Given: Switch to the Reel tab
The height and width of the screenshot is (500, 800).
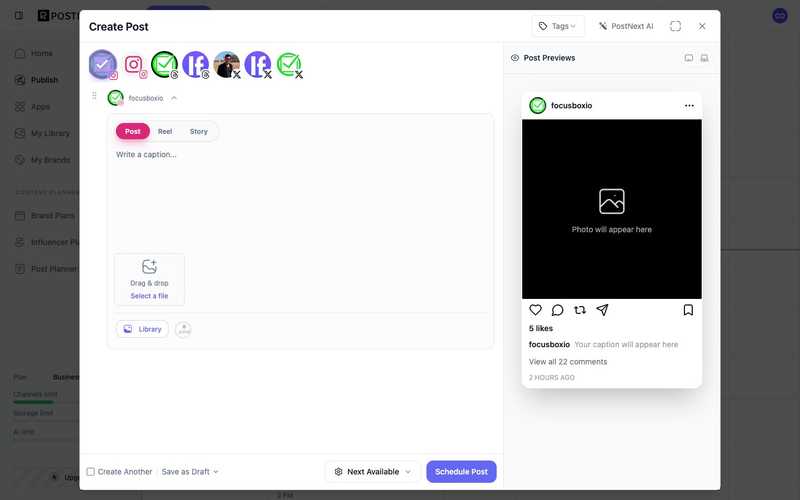Looking at the screenshot, I should coord(165,131).
